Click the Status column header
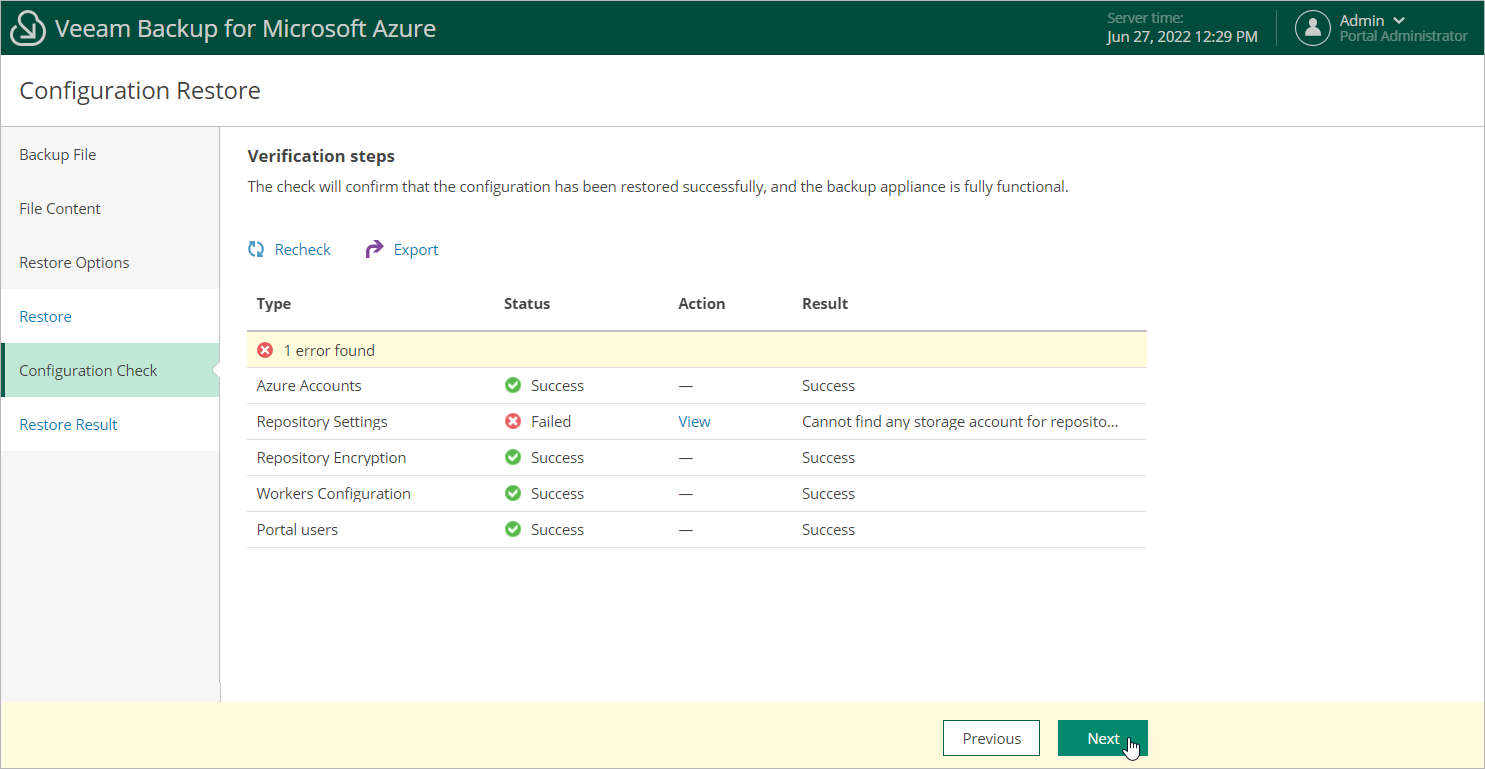 click(x=527, y=304)
